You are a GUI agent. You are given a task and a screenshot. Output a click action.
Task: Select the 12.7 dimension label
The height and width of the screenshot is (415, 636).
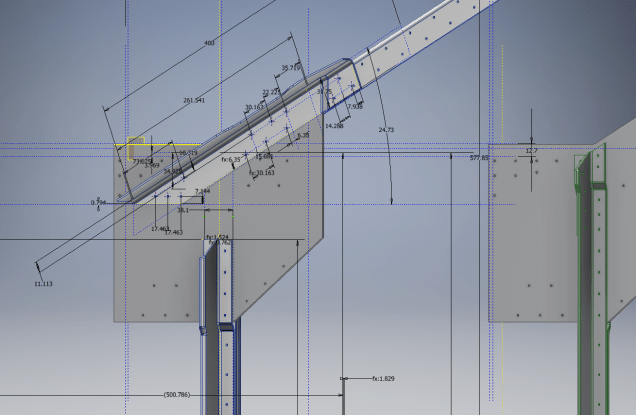pos(531,151)
